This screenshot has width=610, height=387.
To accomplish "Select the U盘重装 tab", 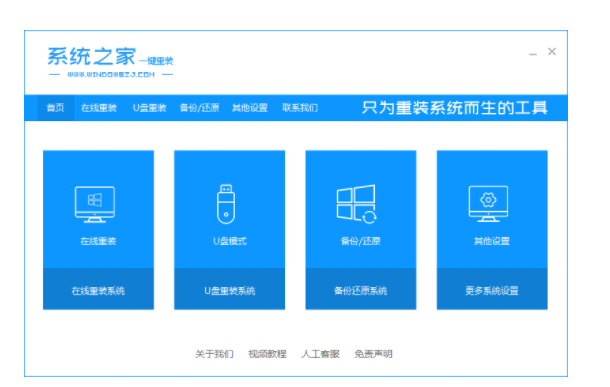I will 149,108.
